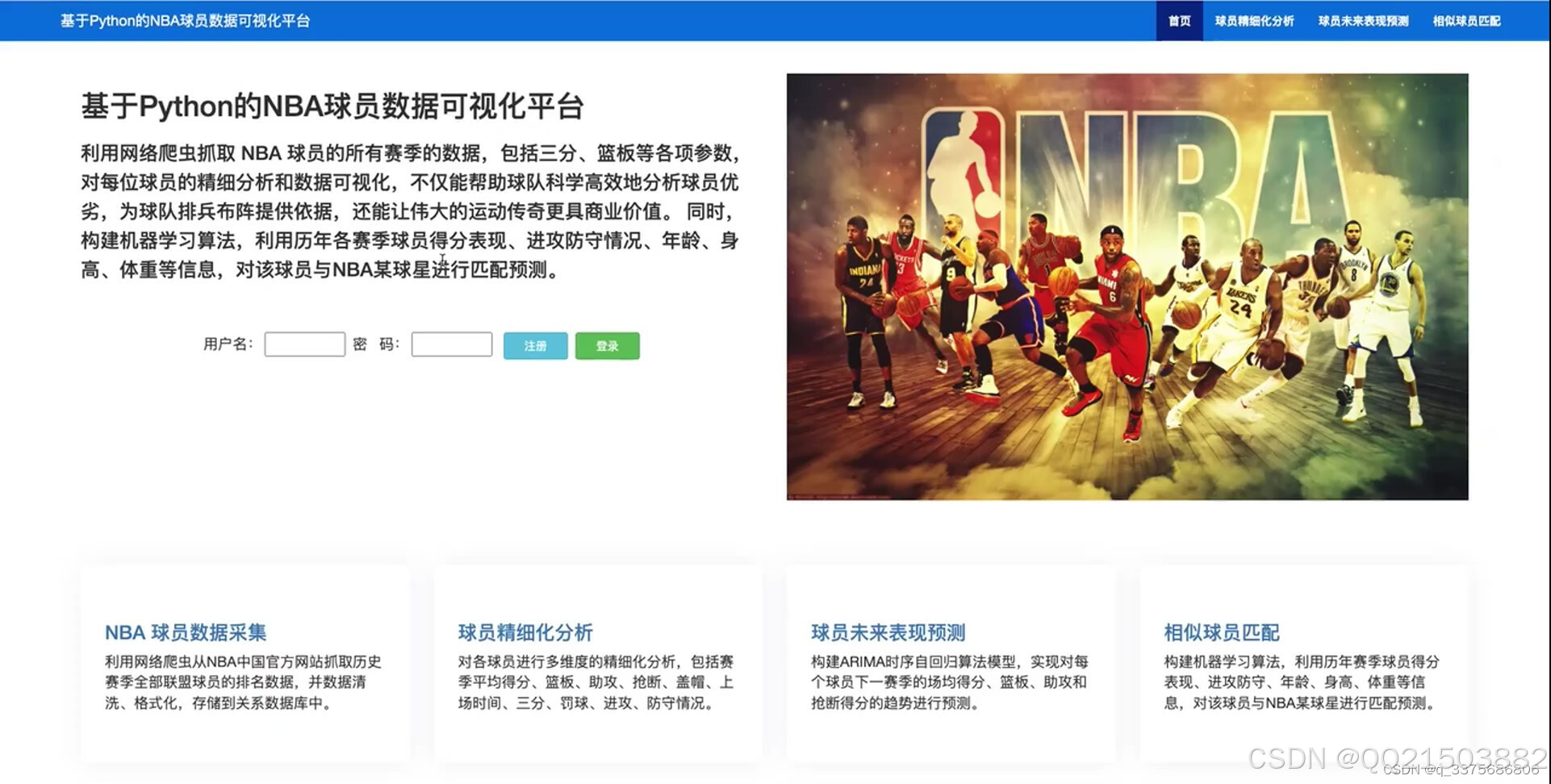Click the main page heading text

(333, 106)
